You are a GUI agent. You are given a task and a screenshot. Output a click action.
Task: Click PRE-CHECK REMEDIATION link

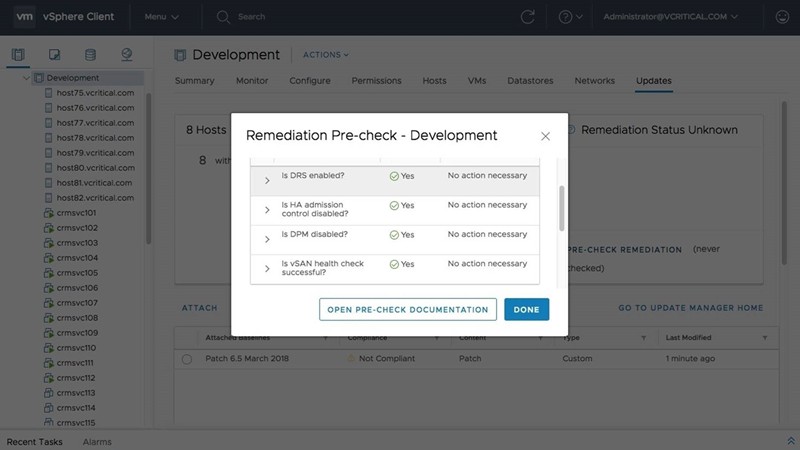click(x=625, y=249)
